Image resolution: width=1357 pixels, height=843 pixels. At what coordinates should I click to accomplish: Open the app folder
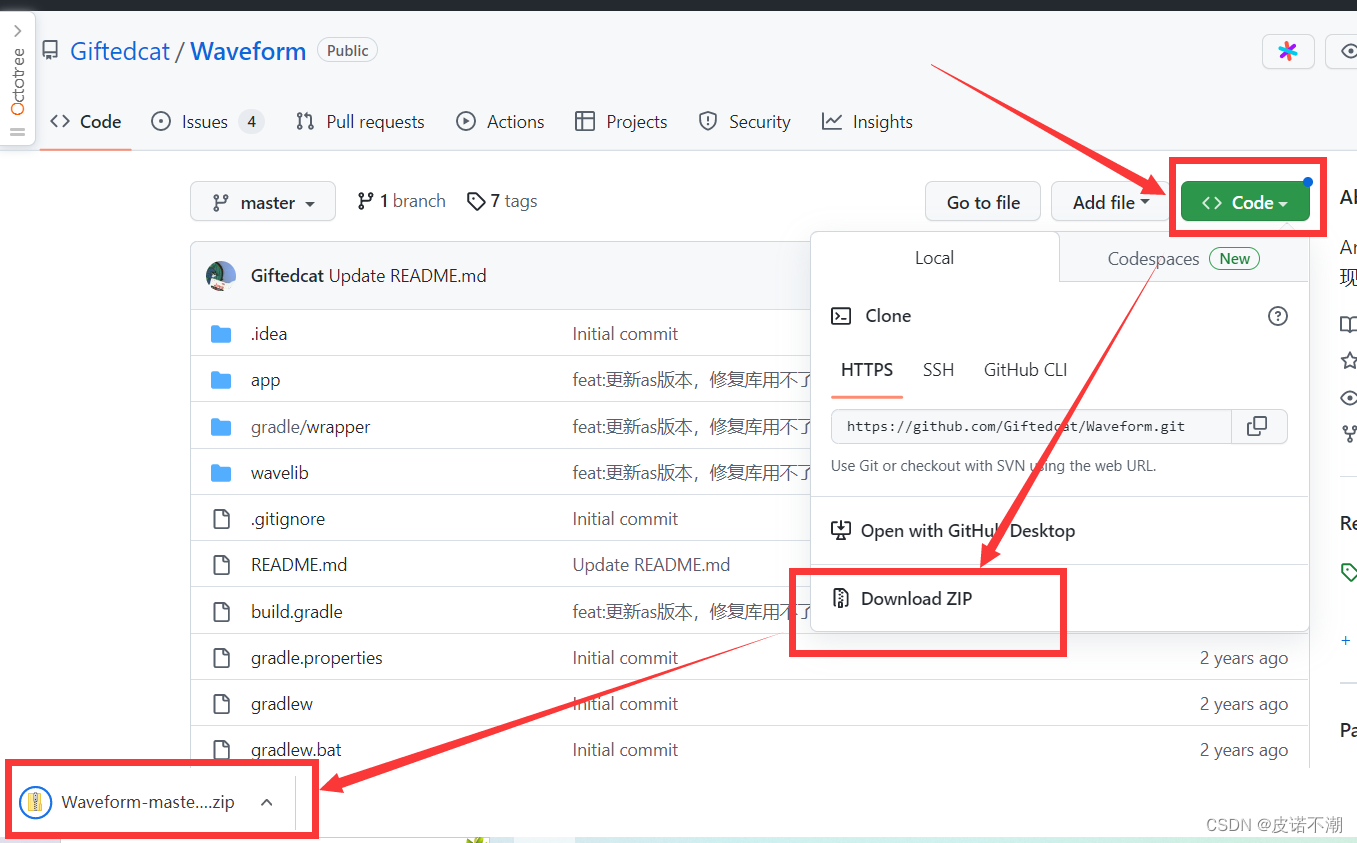265,380
